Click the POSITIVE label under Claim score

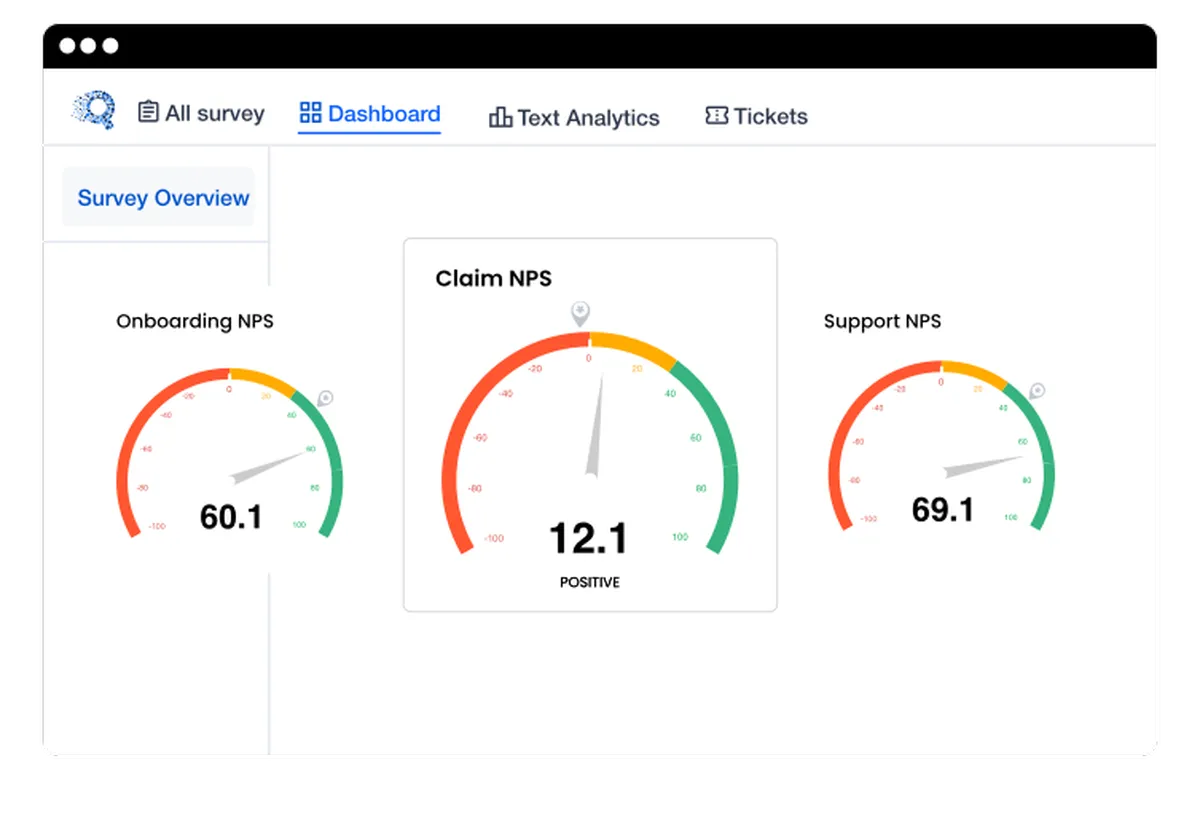[x=590, y=582]
